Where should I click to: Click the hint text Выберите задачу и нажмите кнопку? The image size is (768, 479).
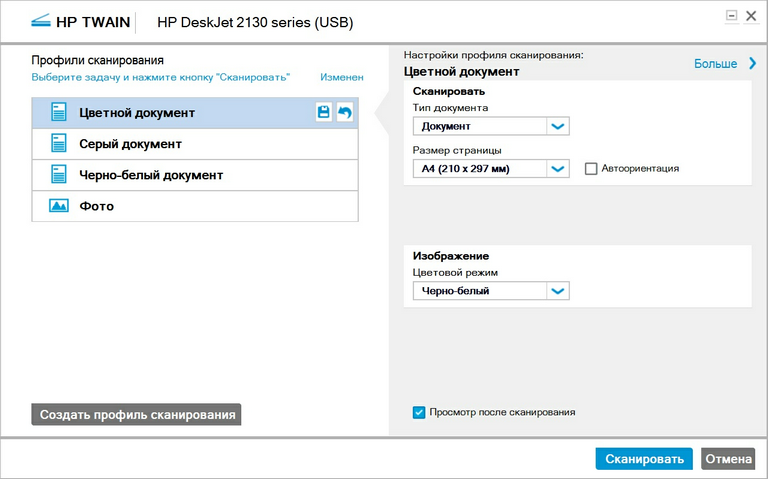[x=161, y=77]
